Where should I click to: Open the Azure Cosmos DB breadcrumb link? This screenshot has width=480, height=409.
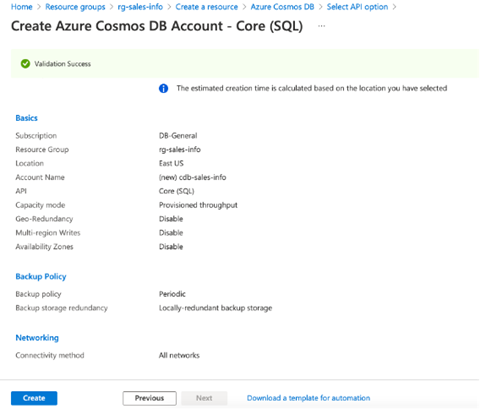coord(282,7)
